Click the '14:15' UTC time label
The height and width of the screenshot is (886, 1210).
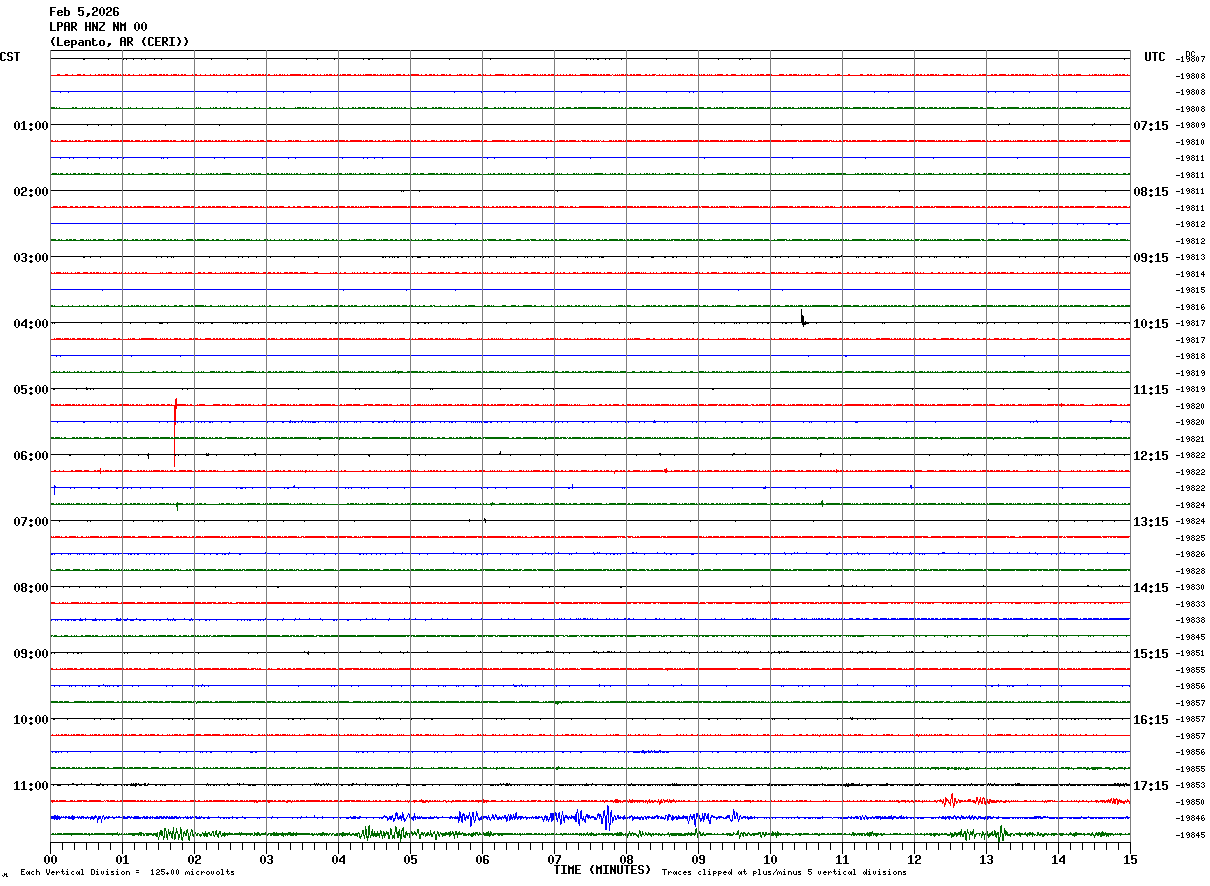coord(1151,588)
